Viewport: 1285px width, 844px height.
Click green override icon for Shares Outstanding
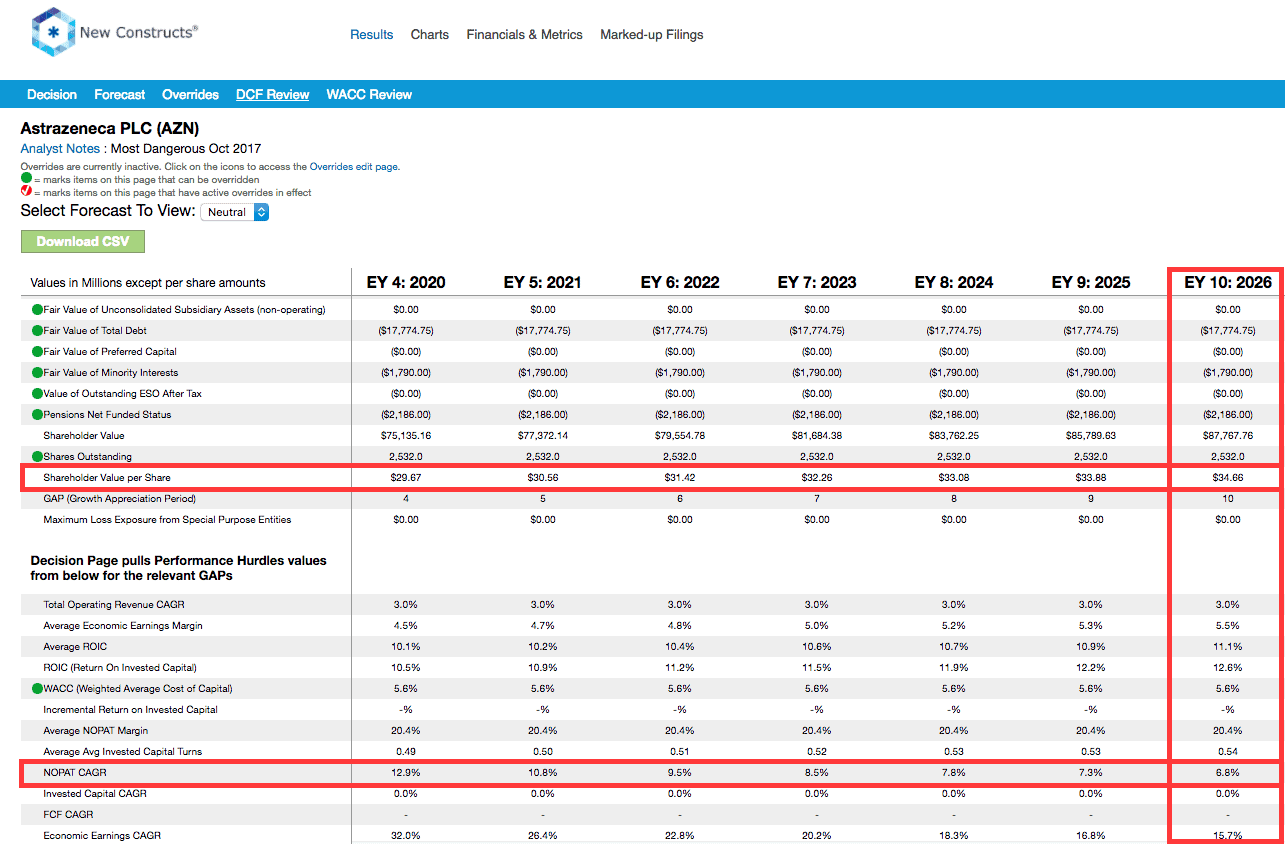point(37,456)
